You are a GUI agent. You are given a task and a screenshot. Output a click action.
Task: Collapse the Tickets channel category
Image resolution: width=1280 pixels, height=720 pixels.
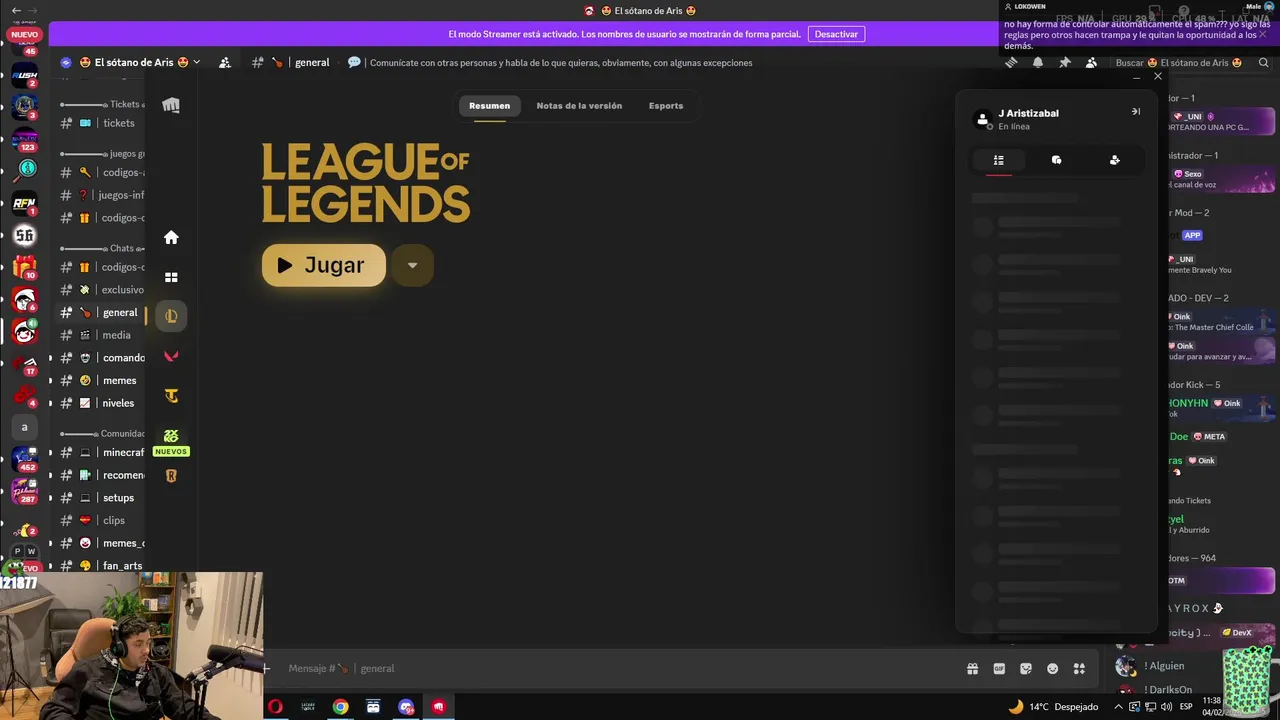tap(102, 104)
